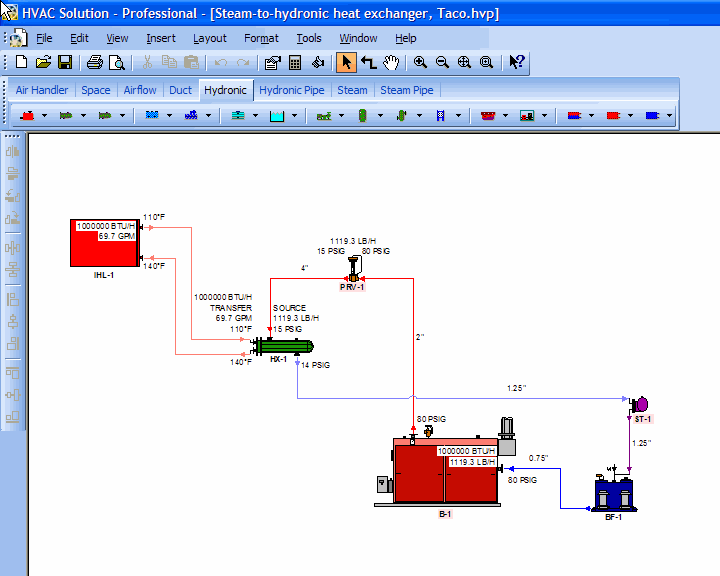
Task: Open the Format menu
Action: point(261,38)
